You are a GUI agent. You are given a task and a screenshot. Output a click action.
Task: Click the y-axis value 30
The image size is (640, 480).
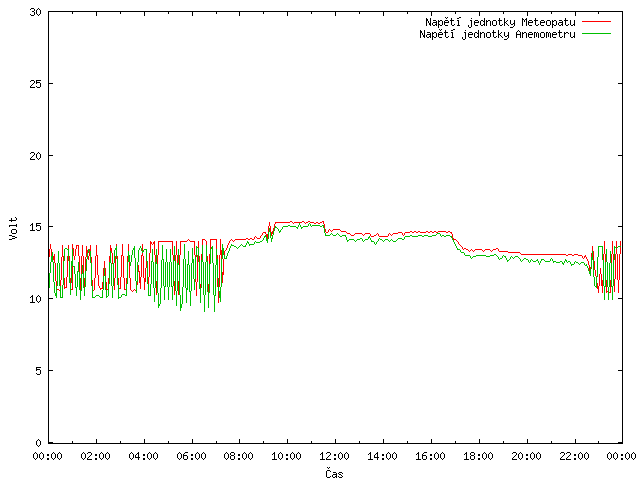pyautogui.click(x=36, y=12)
